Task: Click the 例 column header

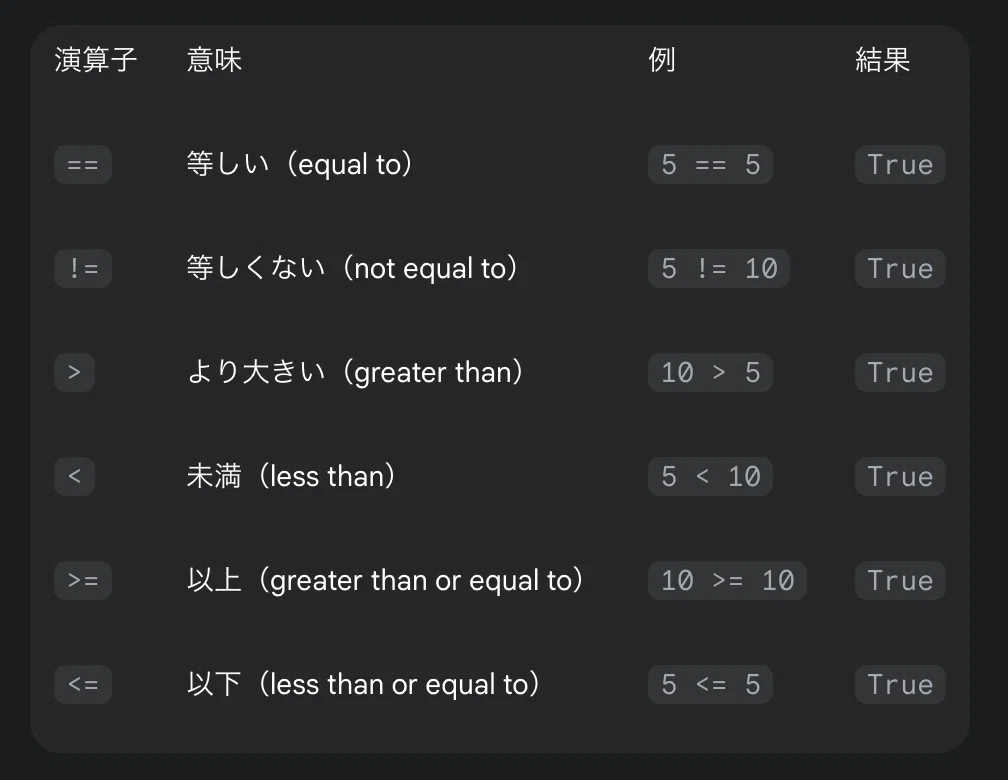Action: click(x=662, y=60)
